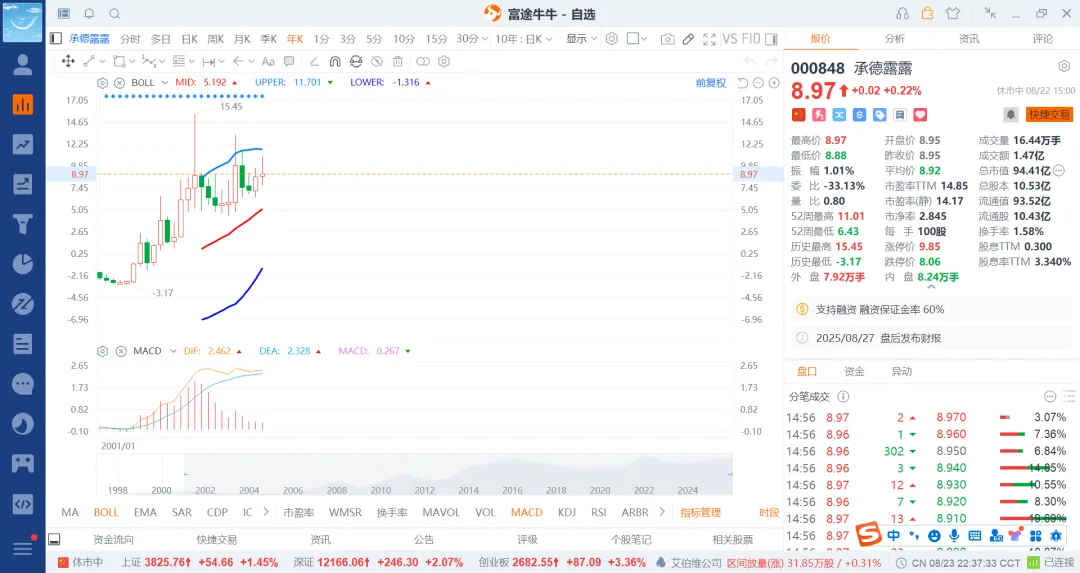
Task: Open the drawing tools settings gear
Action: point(444,61)
